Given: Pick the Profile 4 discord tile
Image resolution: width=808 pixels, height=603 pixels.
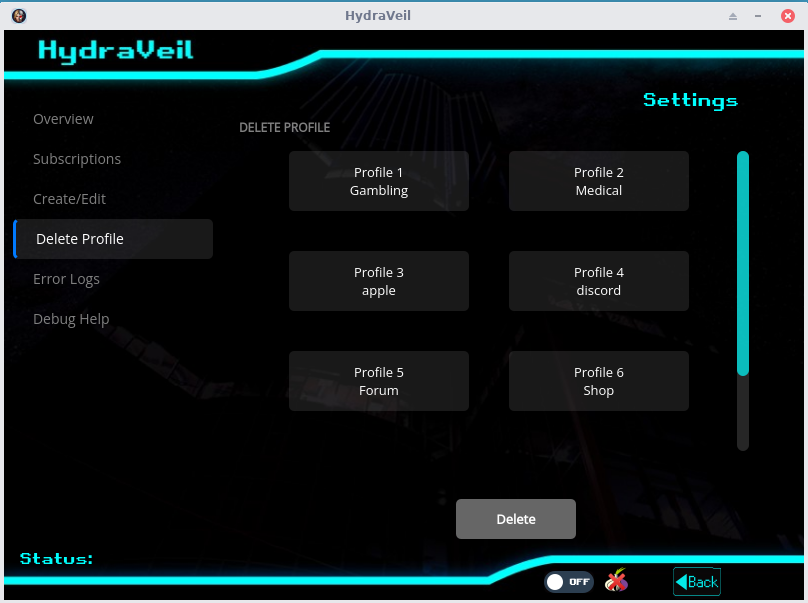Looking at the screenshot, I should coord(599,281).
